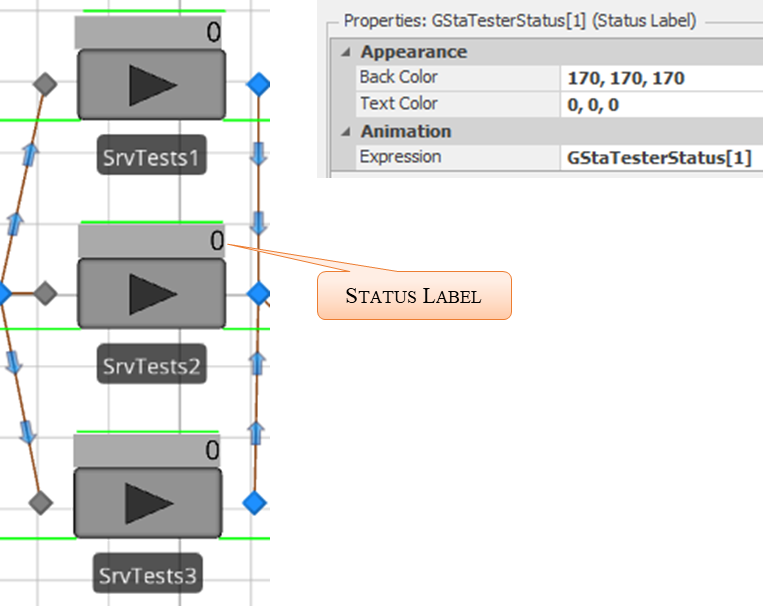The height and width of the screenshot is (606, 763).
Task: Collapse the Animation property category
Action: click(346, 131)
